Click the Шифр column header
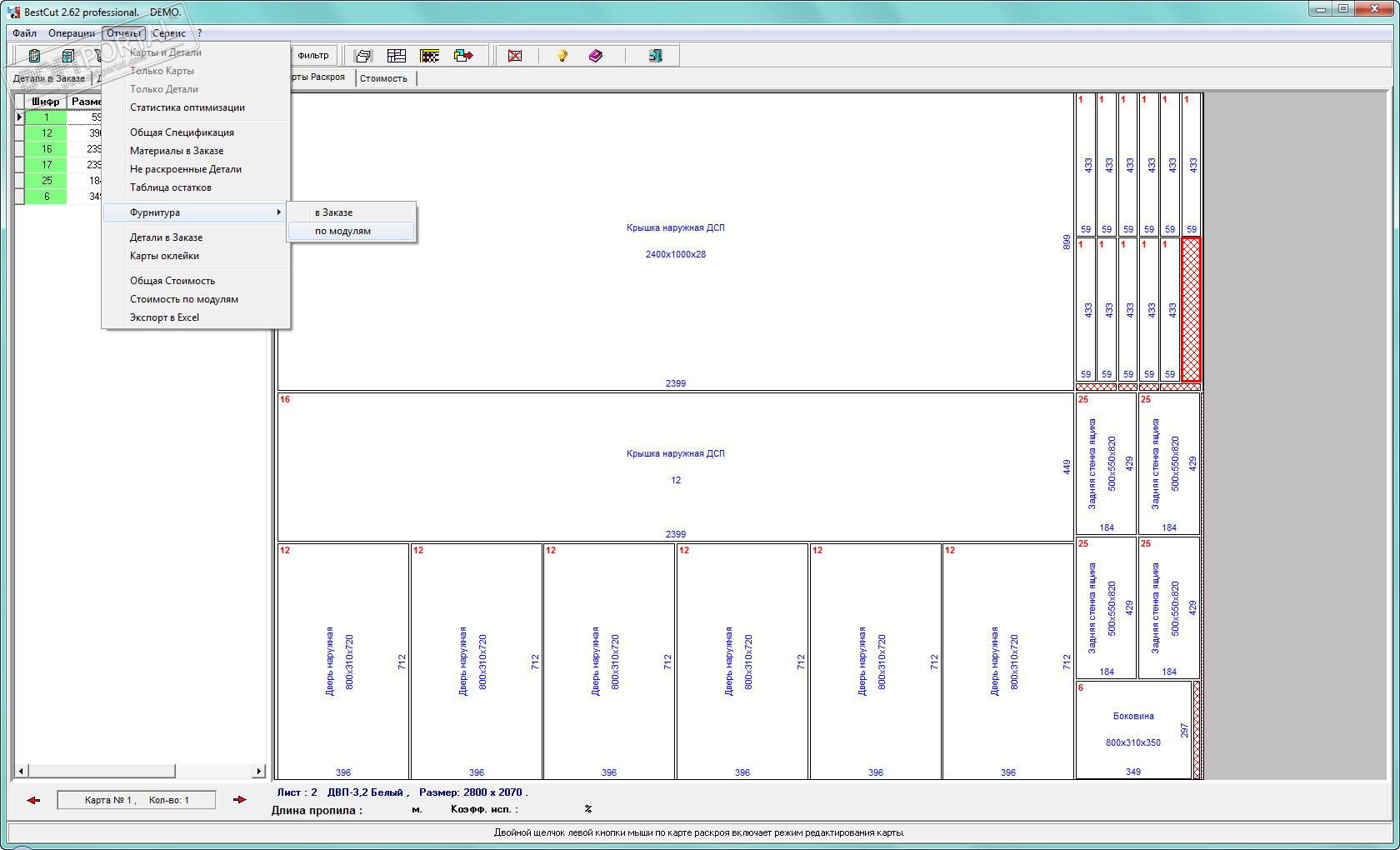 pos(46,102)
